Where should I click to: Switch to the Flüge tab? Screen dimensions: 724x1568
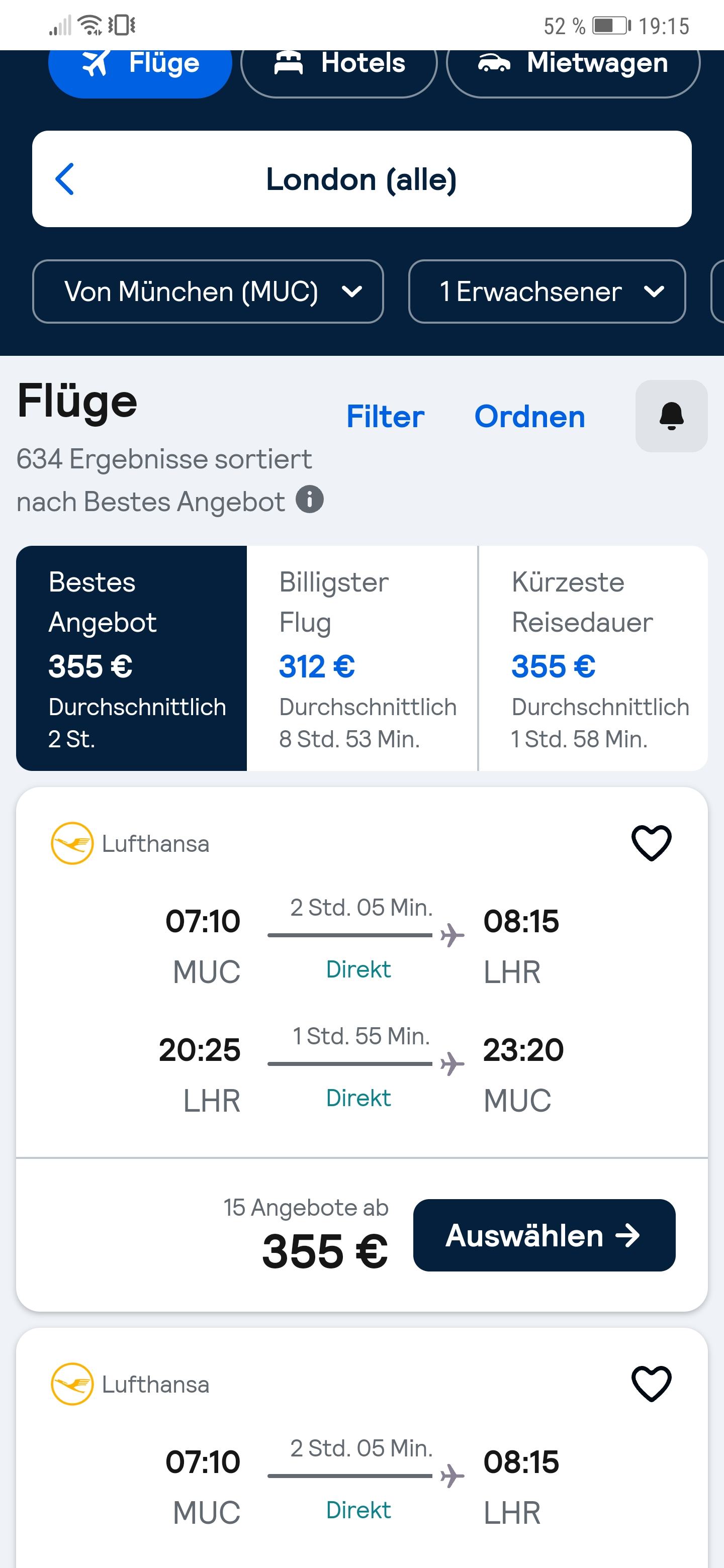(140, 64)
